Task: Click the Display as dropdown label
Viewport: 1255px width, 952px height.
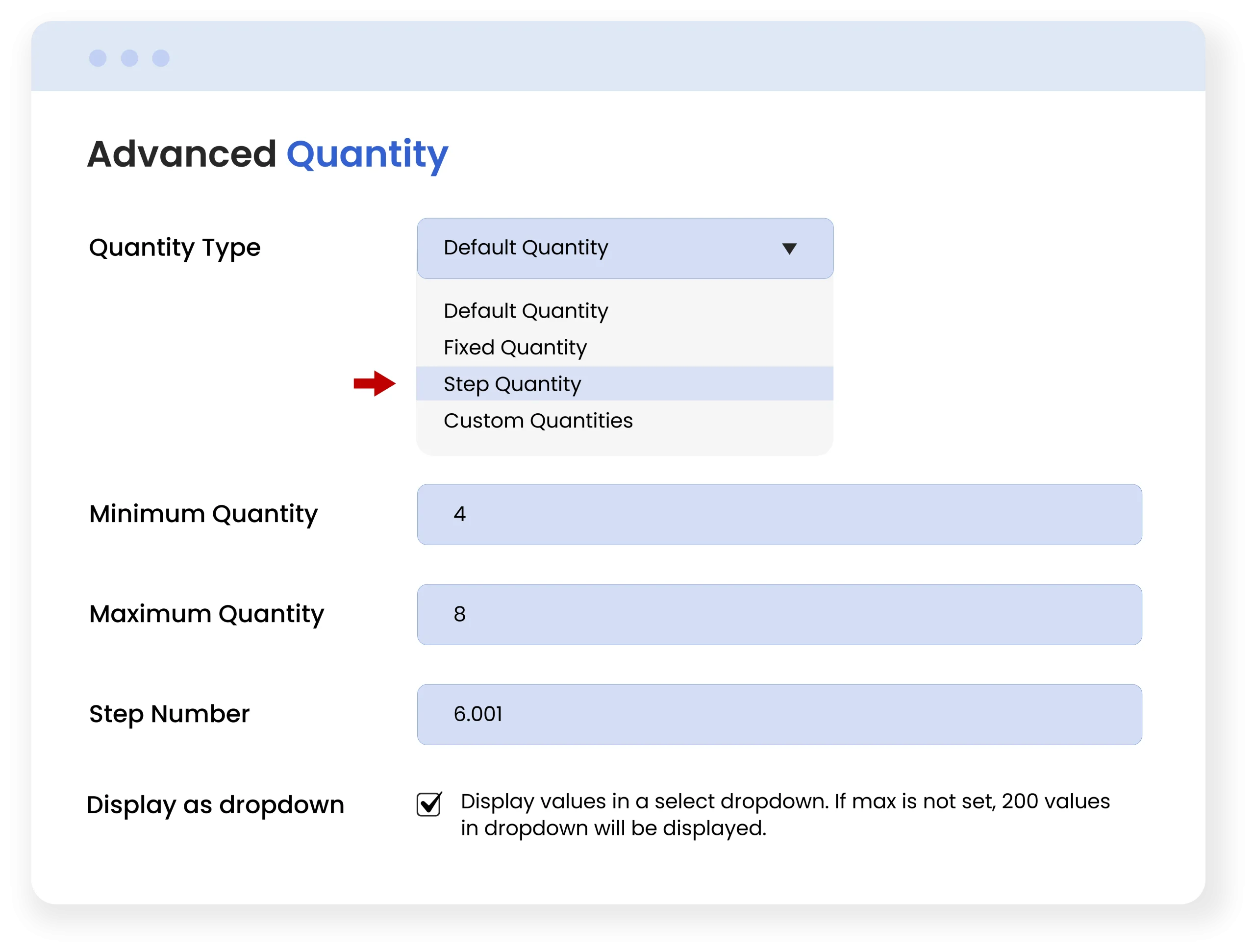Action: 216,804
